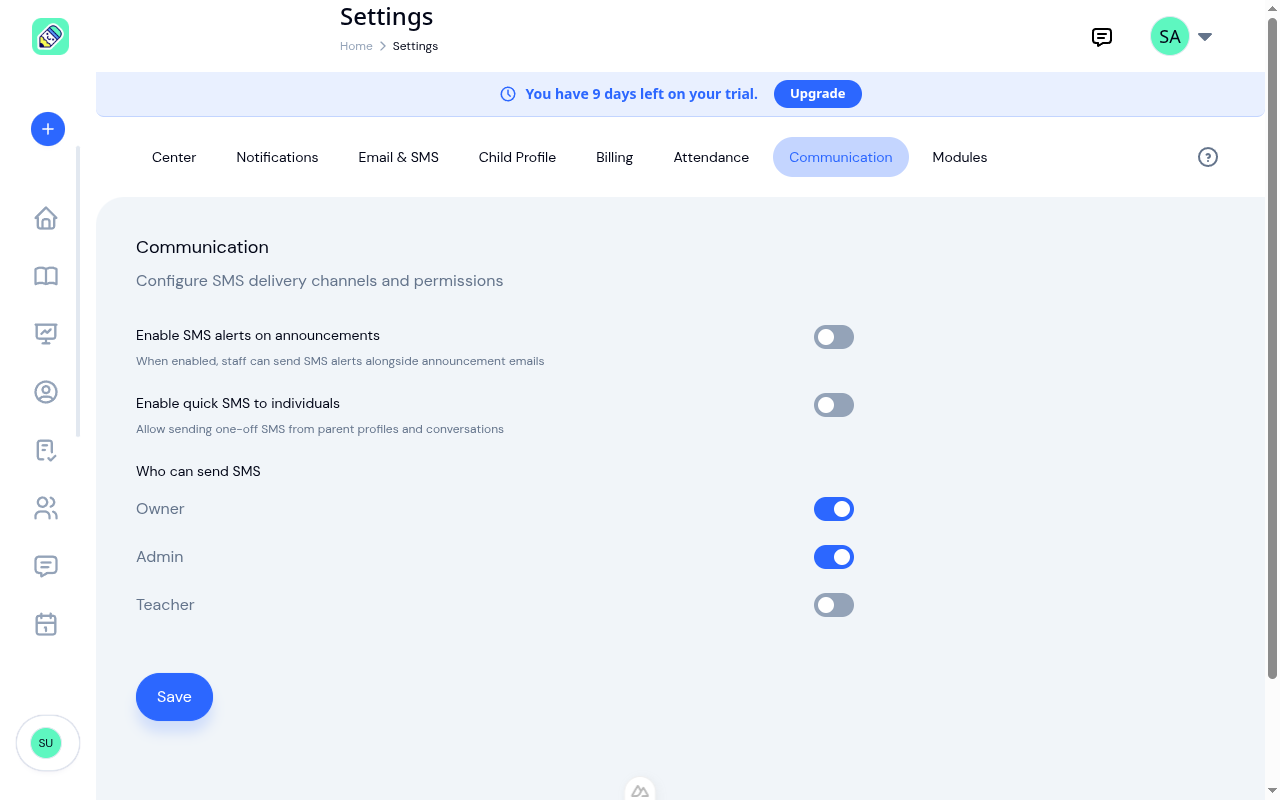Image resolution: width=1280 pixels, height=800 pixels.
Task: Open the people group icon in the sidebar
Action: (x=46, y=508)
